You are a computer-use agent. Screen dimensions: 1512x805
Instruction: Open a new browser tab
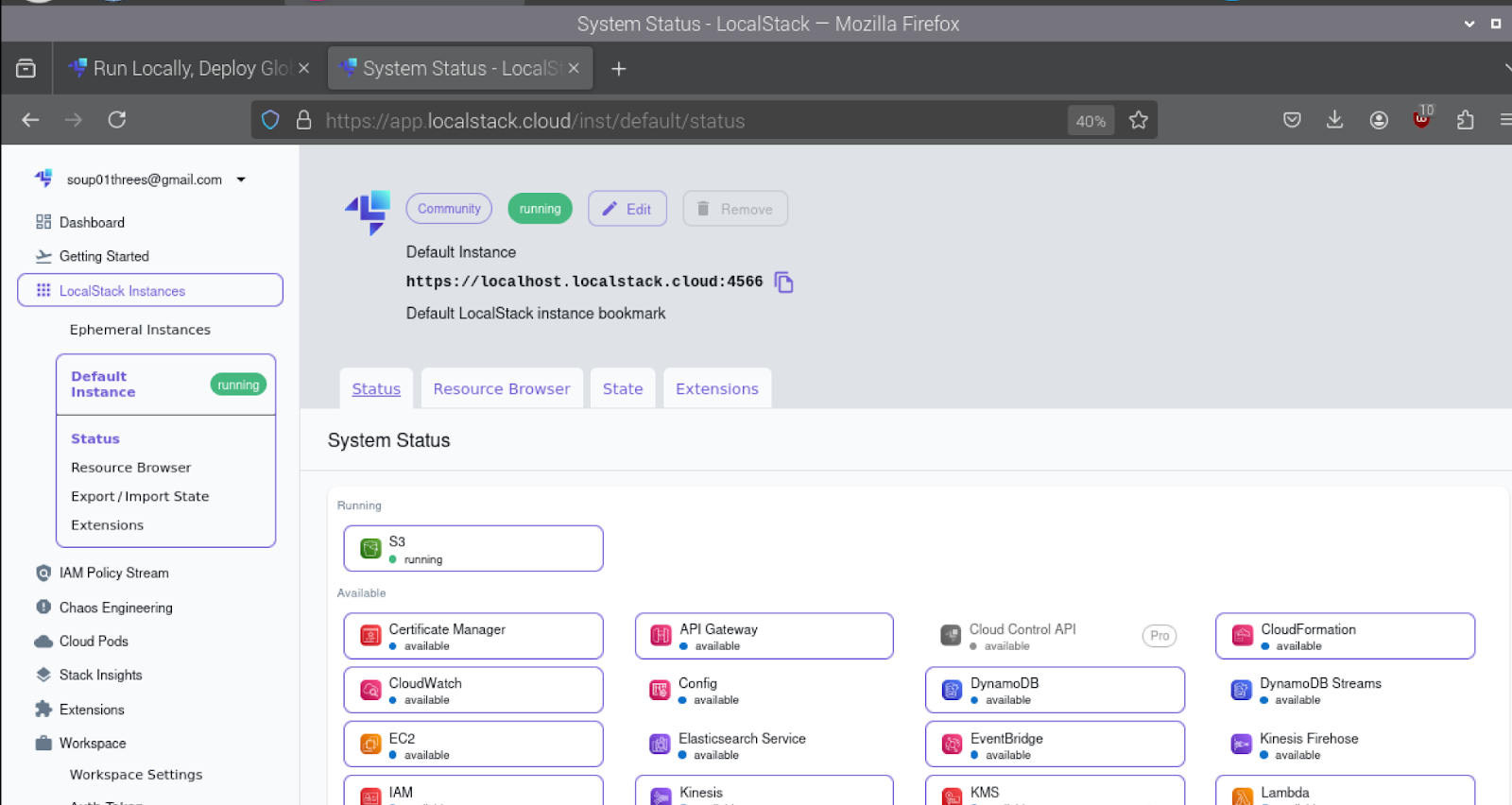[x=619, y=68]
